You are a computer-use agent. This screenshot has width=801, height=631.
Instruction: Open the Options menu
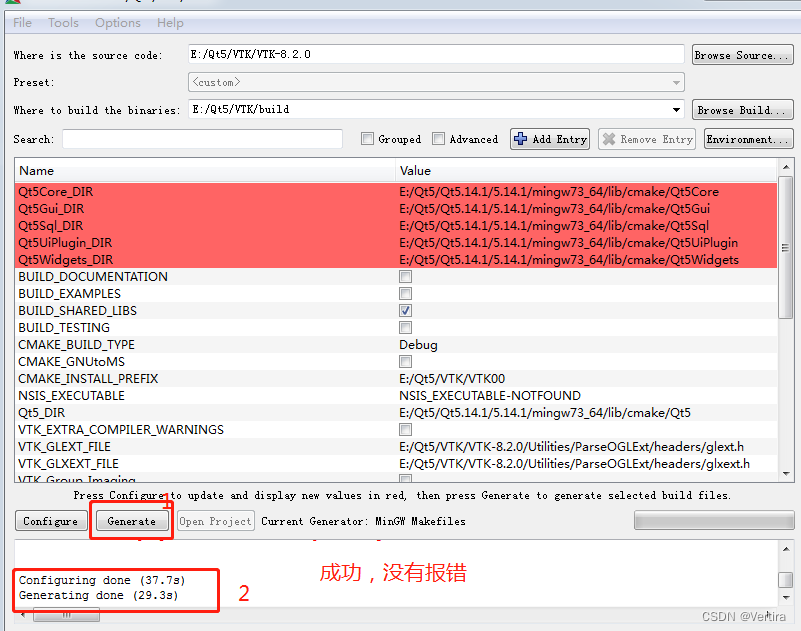(x=117, y=22)
